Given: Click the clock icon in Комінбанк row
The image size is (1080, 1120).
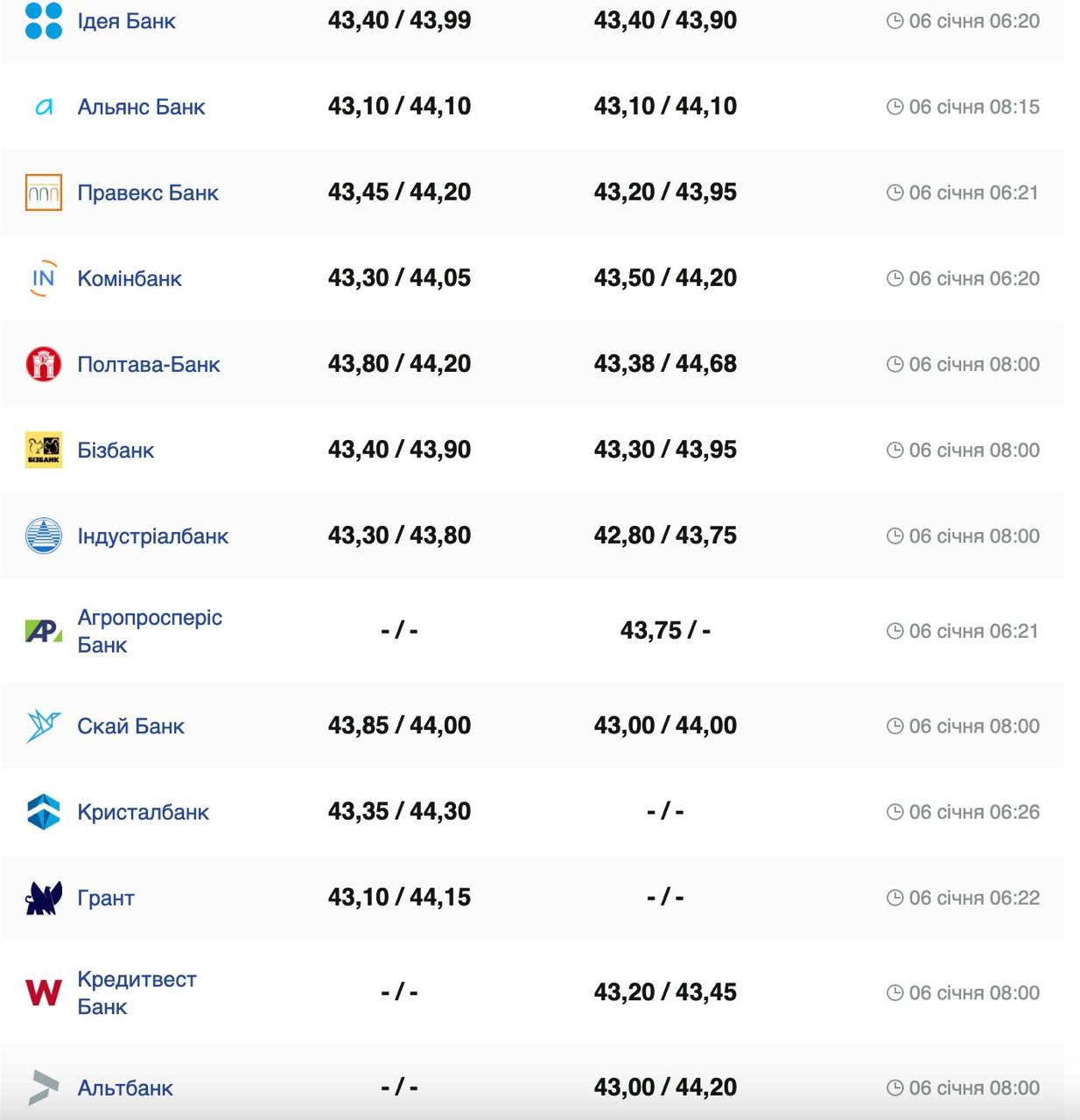Looking at the screenshot, I should (x=894, y=278).
